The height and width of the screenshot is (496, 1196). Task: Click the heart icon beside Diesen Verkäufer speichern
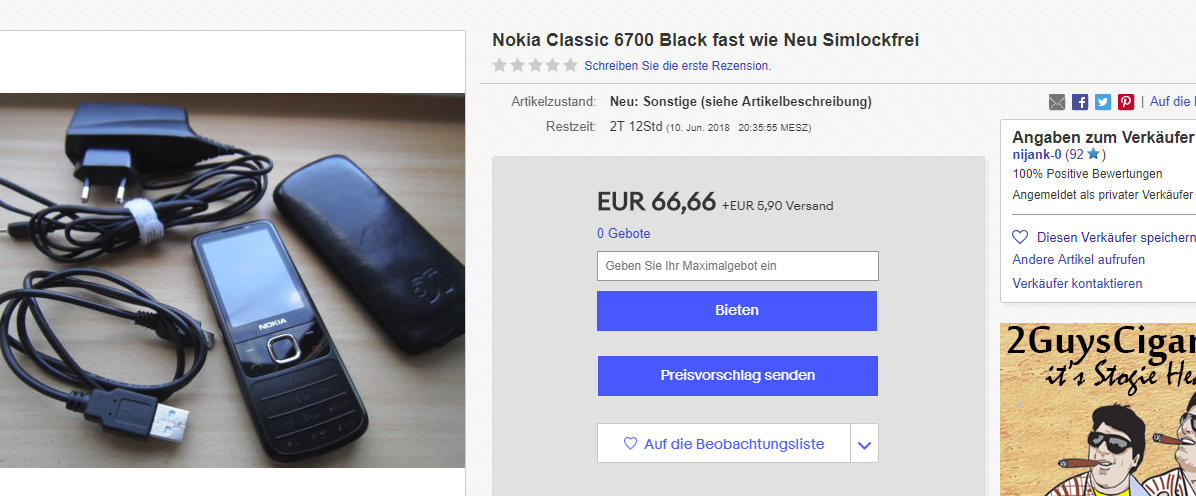(x=1020, y=238)
